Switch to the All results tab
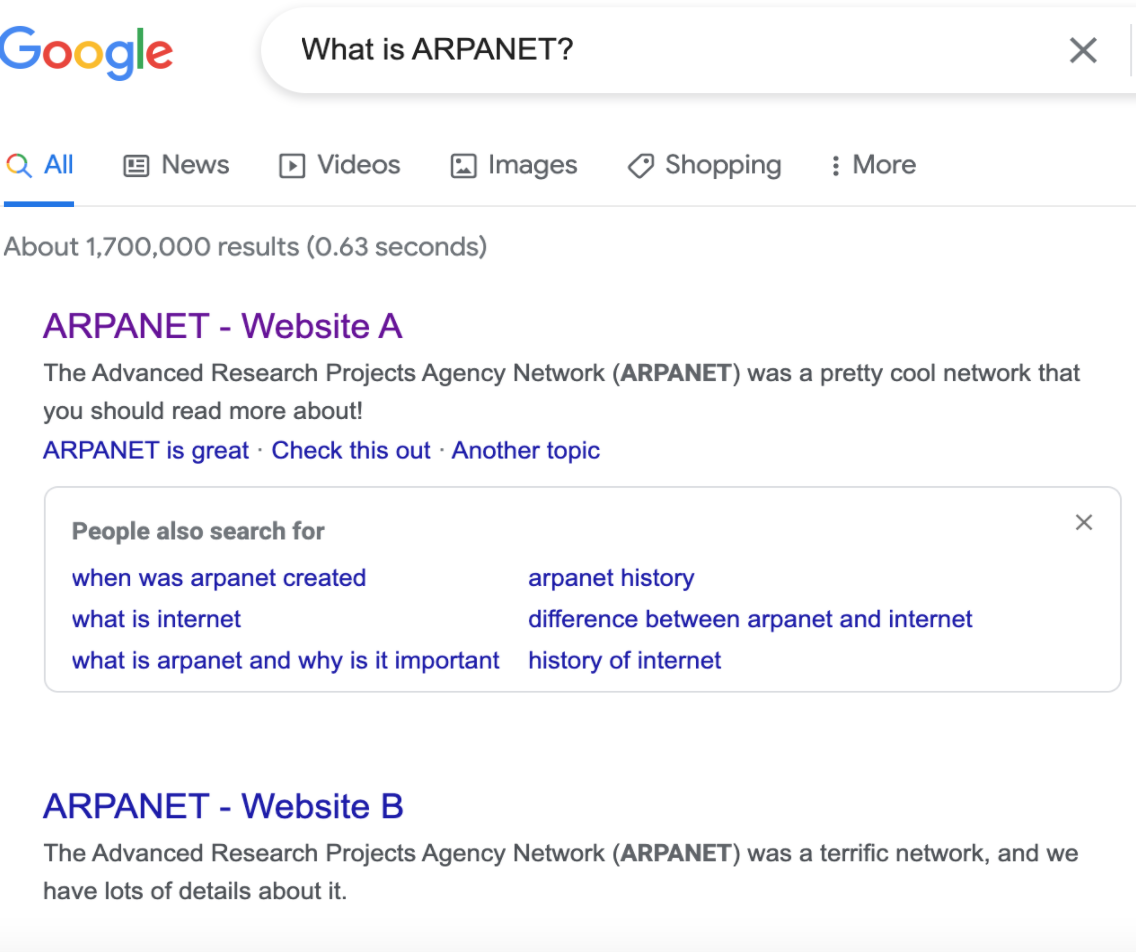 [x=47, y=165]
